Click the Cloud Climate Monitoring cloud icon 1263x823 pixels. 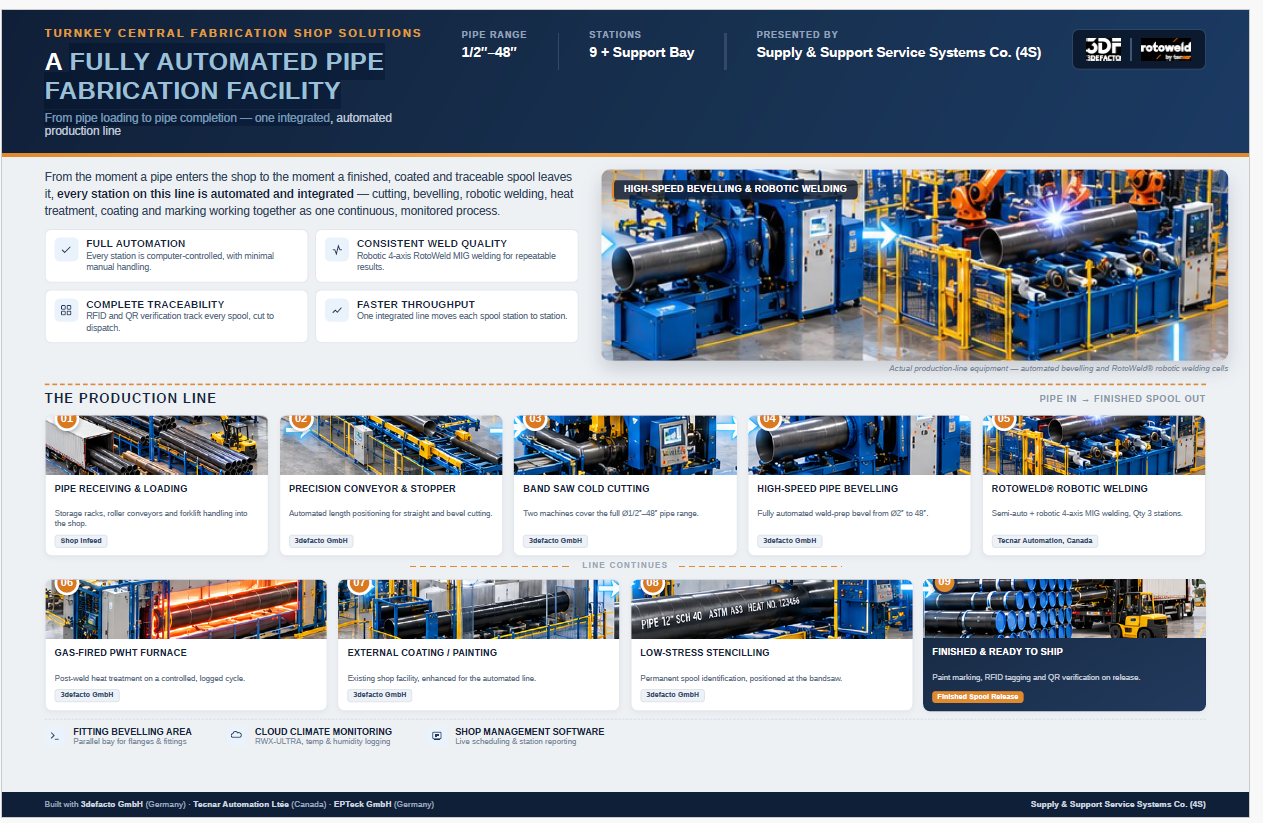click(x=236, y=736)
